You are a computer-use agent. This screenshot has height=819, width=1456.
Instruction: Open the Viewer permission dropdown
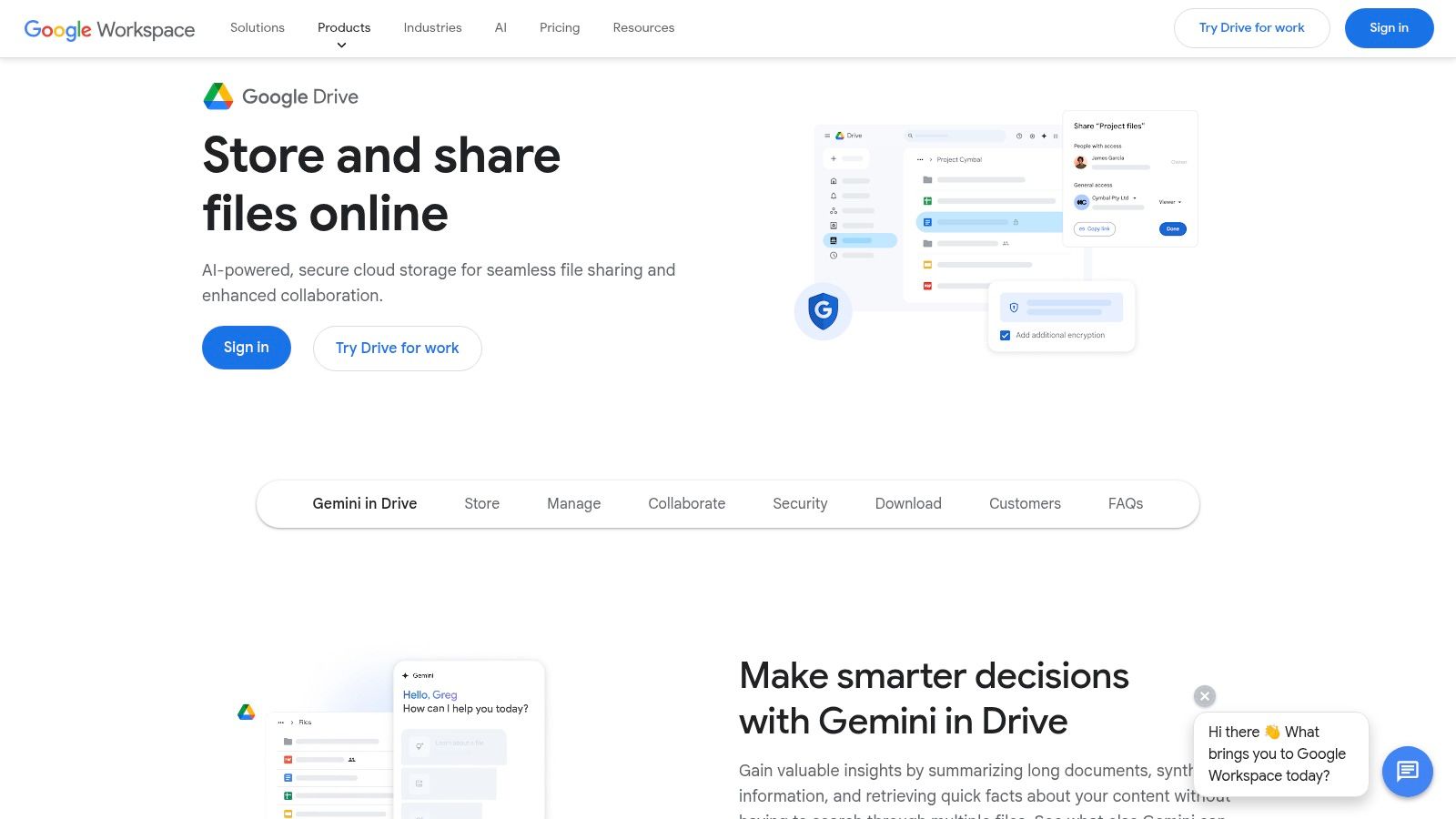point(1169,202)
